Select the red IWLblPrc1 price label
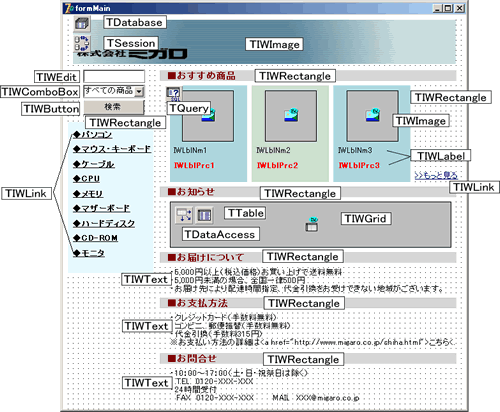500x412 pixels. coord(194,165)
